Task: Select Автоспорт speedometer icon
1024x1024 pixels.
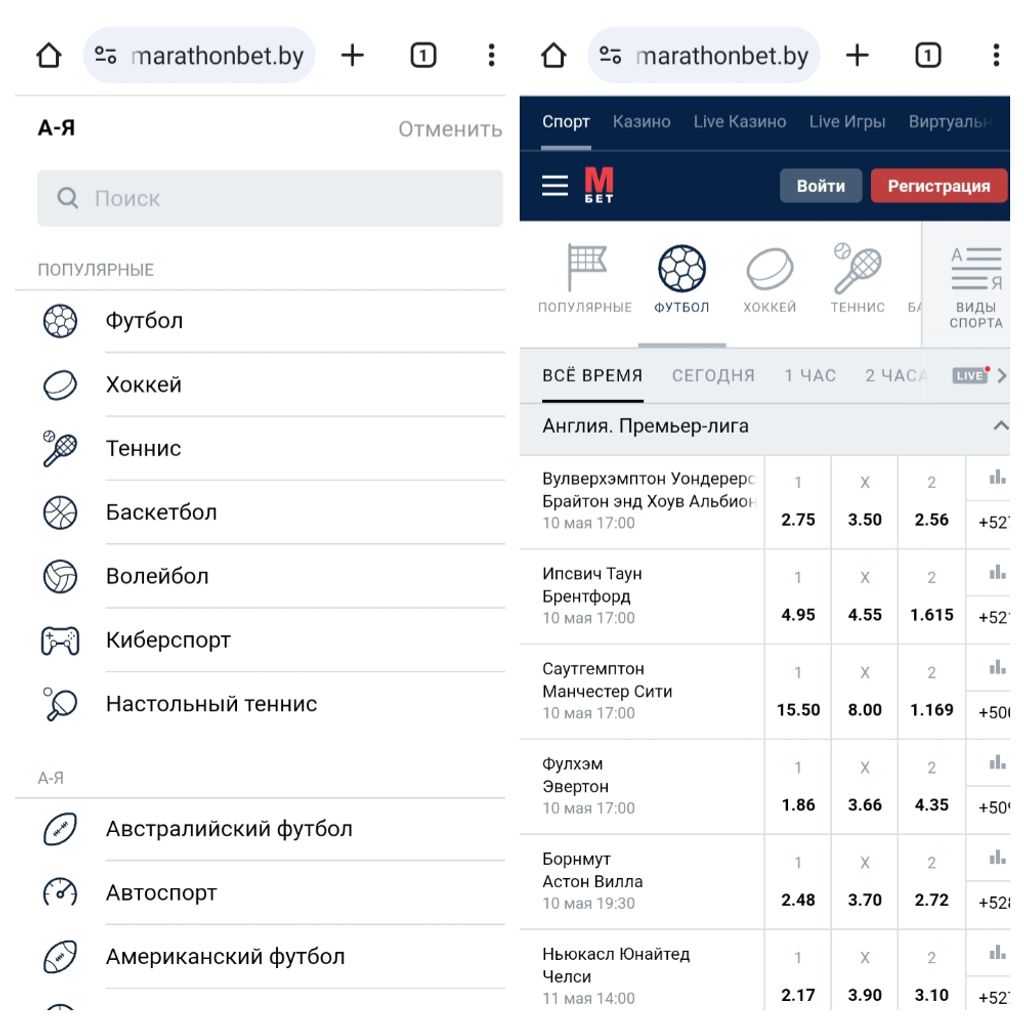Action: coord(60,893)
